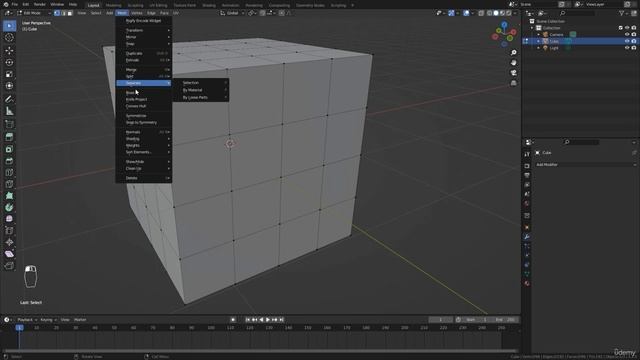The height and width of the screenshot is (360, 640).
Task: Select the Spin tool
Action: (9, 207)
